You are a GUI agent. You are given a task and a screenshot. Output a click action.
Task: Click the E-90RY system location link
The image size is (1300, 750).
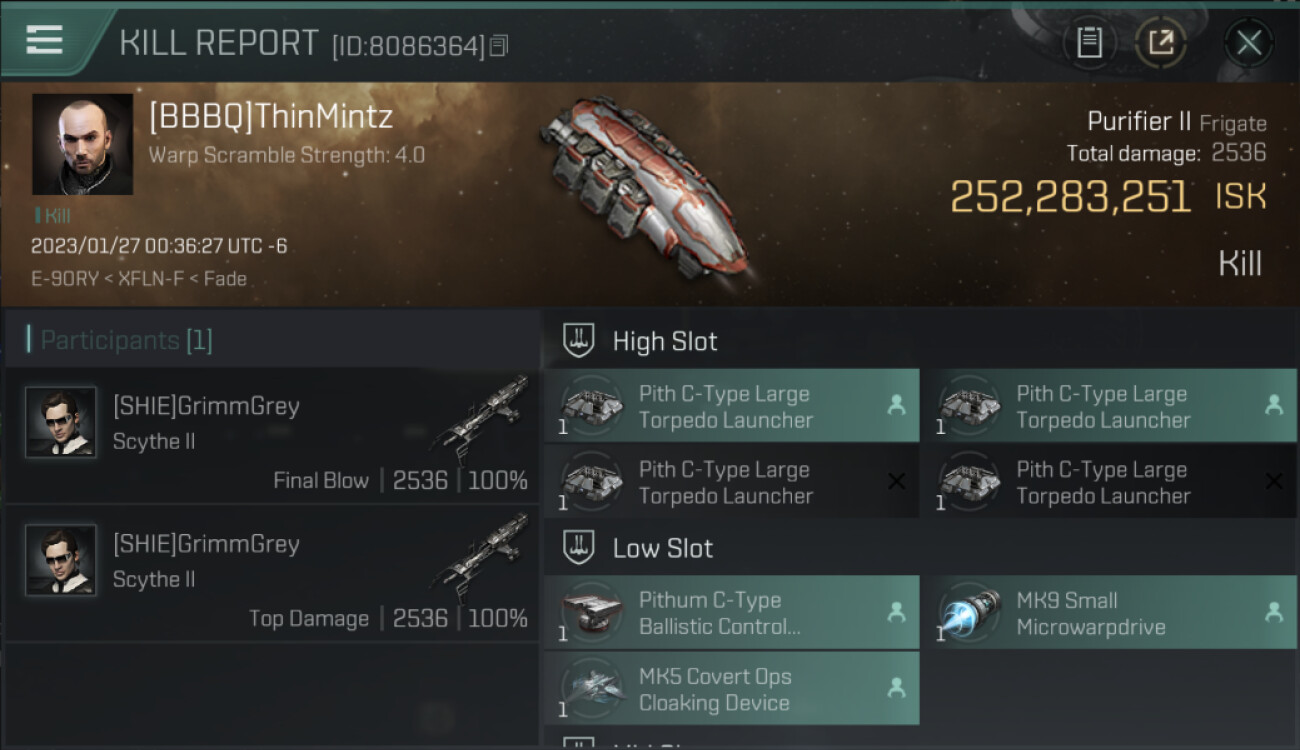pyautogui.click(x=64, y=279)
